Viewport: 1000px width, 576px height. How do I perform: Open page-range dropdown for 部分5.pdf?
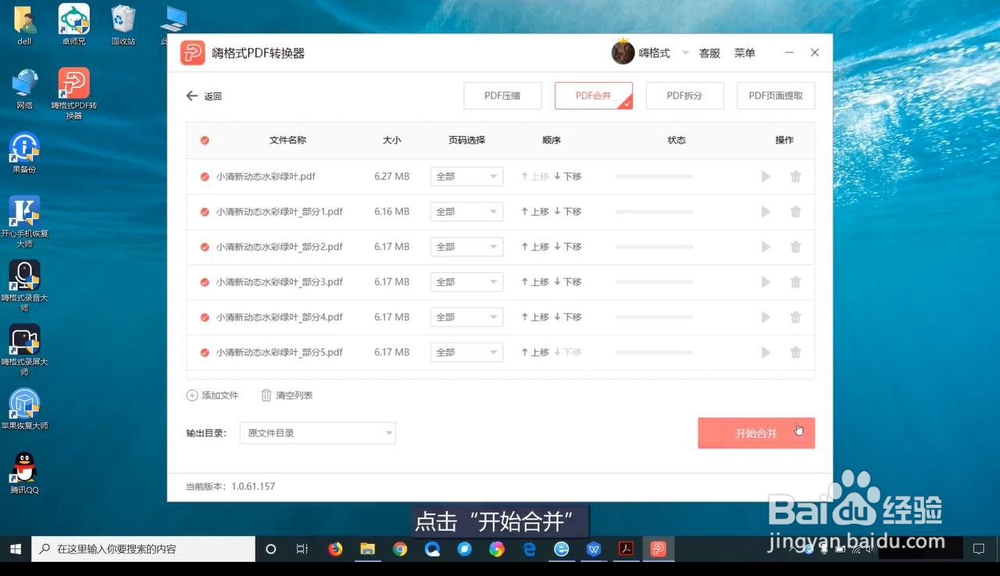click(x=466, y=352)
